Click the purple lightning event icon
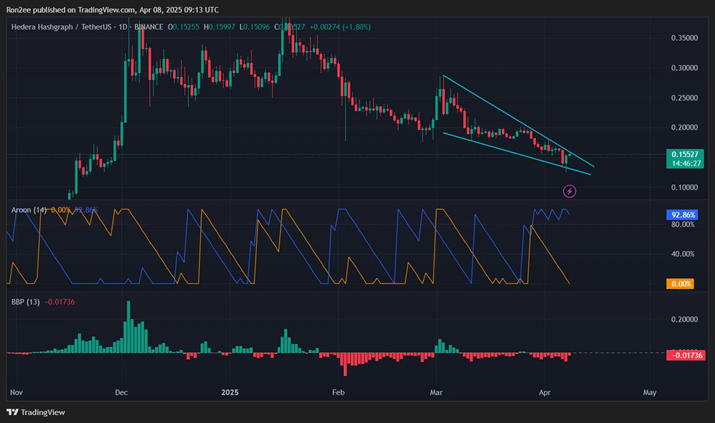This screenshot has height=423, width=715. click(569, 190)
